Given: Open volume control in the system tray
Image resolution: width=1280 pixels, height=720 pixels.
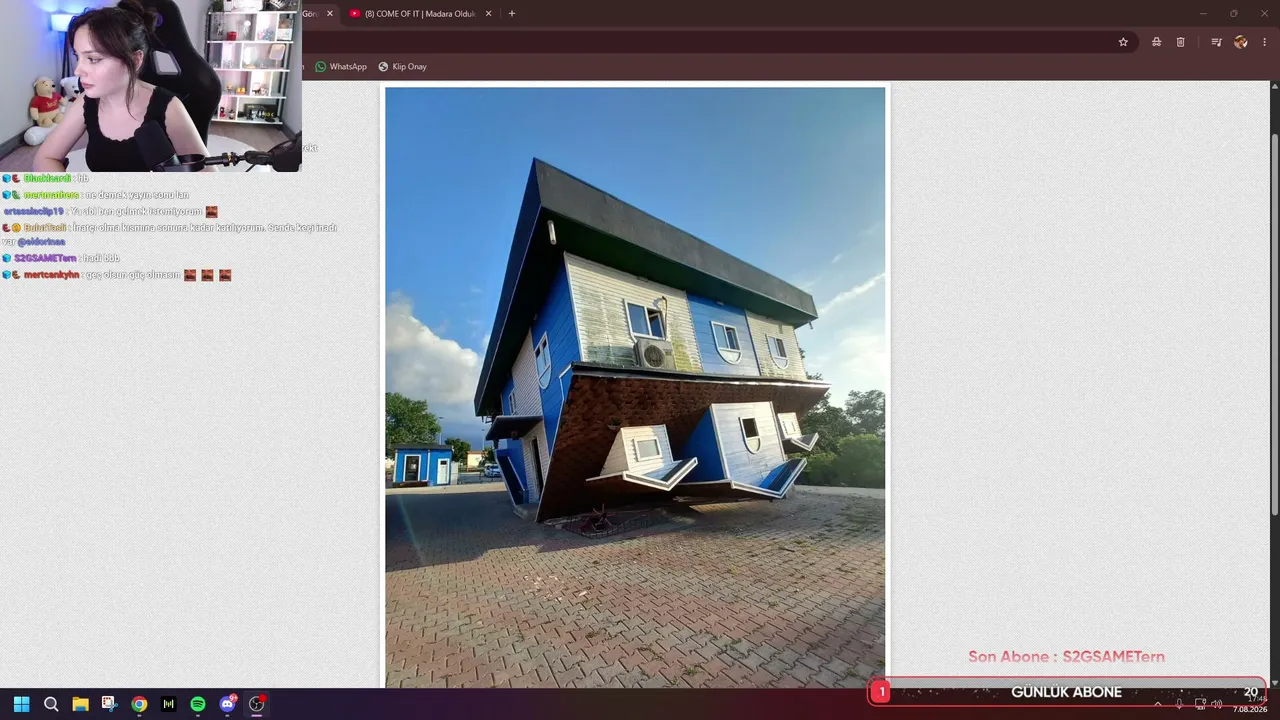Looking at the screenshot, I should click(x=1217, y=704).
